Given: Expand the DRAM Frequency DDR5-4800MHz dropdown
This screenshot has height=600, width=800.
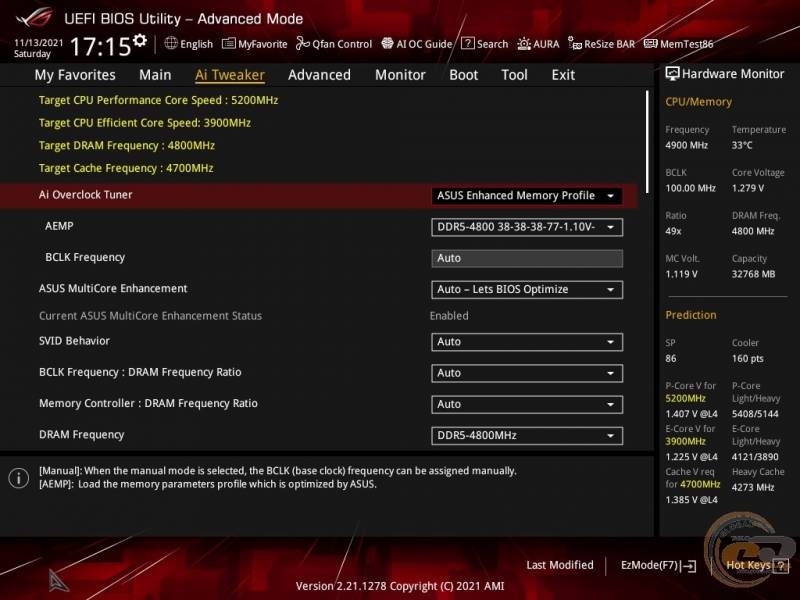Looking at the screenshot, I should [x=527, y=436].
